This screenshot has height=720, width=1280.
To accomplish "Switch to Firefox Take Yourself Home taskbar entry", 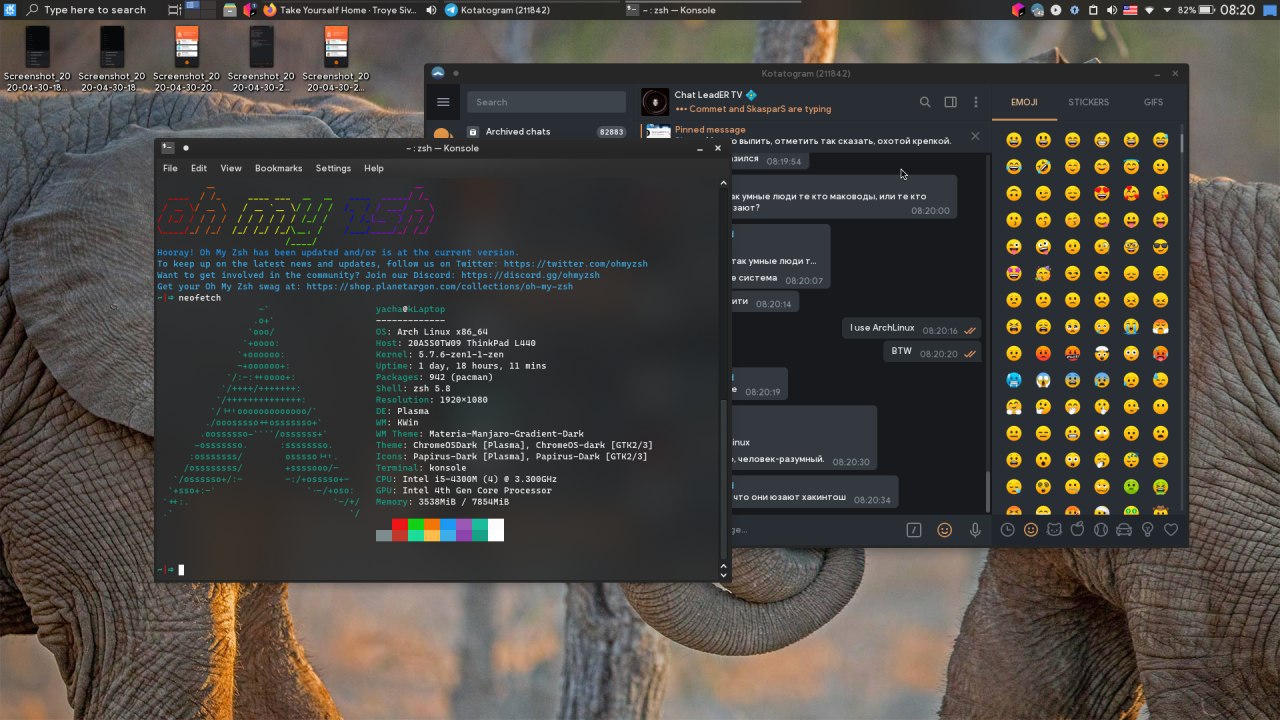I will tap(343, 10).
